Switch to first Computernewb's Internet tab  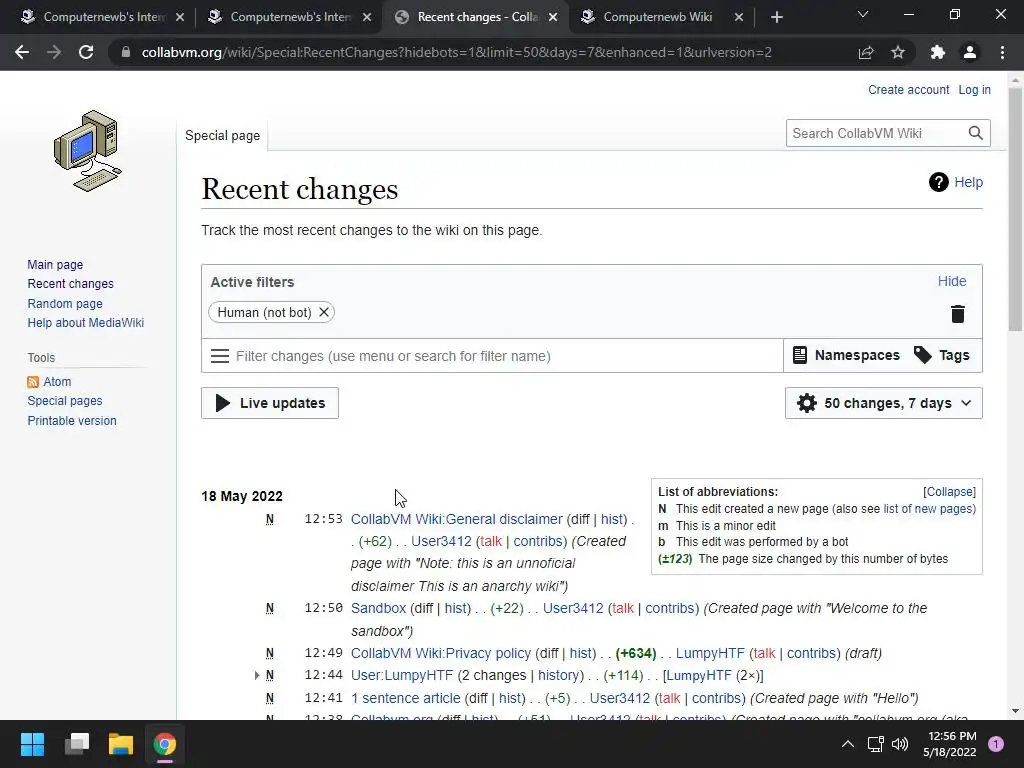103,17
